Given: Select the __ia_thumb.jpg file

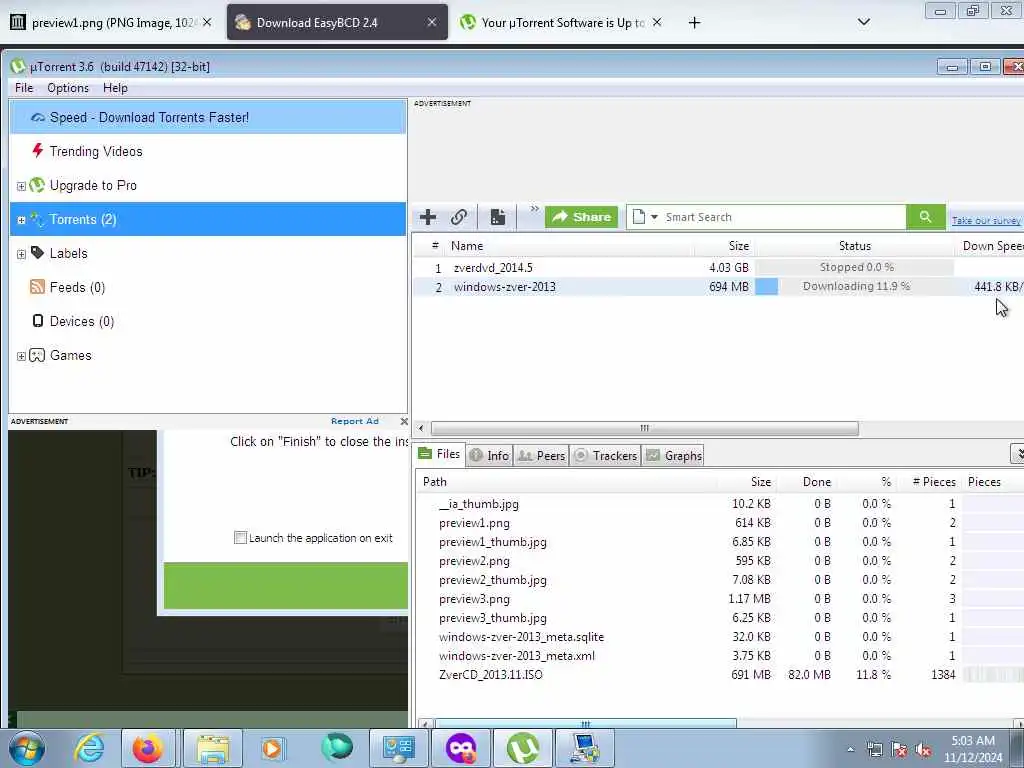Looking at the screenshot, I should point(718,504).
